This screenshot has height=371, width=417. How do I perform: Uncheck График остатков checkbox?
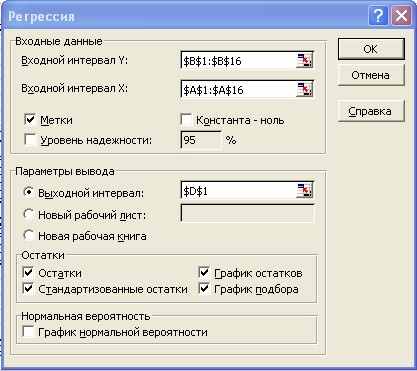(204, 272)
